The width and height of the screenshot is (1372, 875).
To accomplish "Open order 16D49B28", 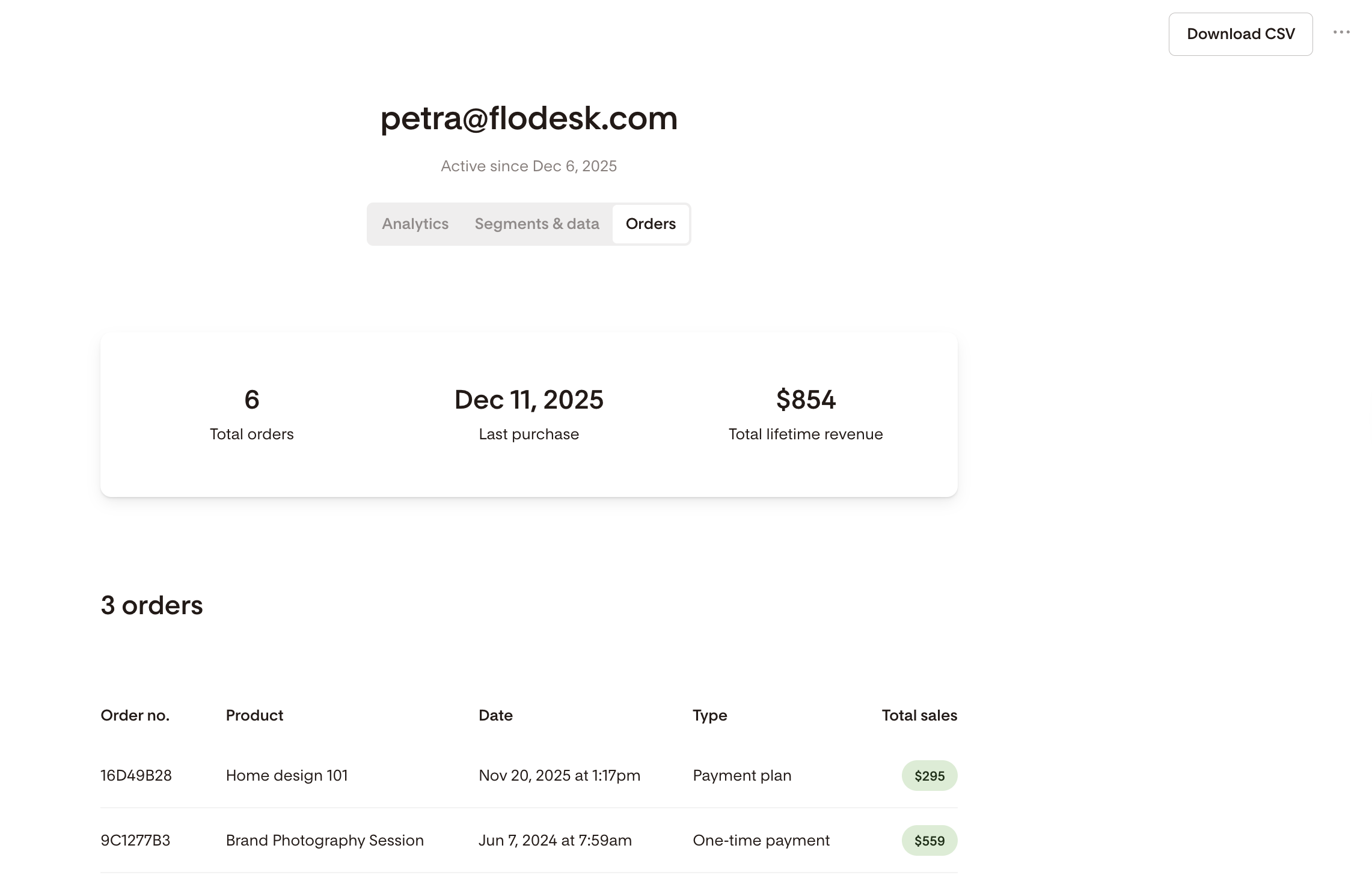I will 136,776.
